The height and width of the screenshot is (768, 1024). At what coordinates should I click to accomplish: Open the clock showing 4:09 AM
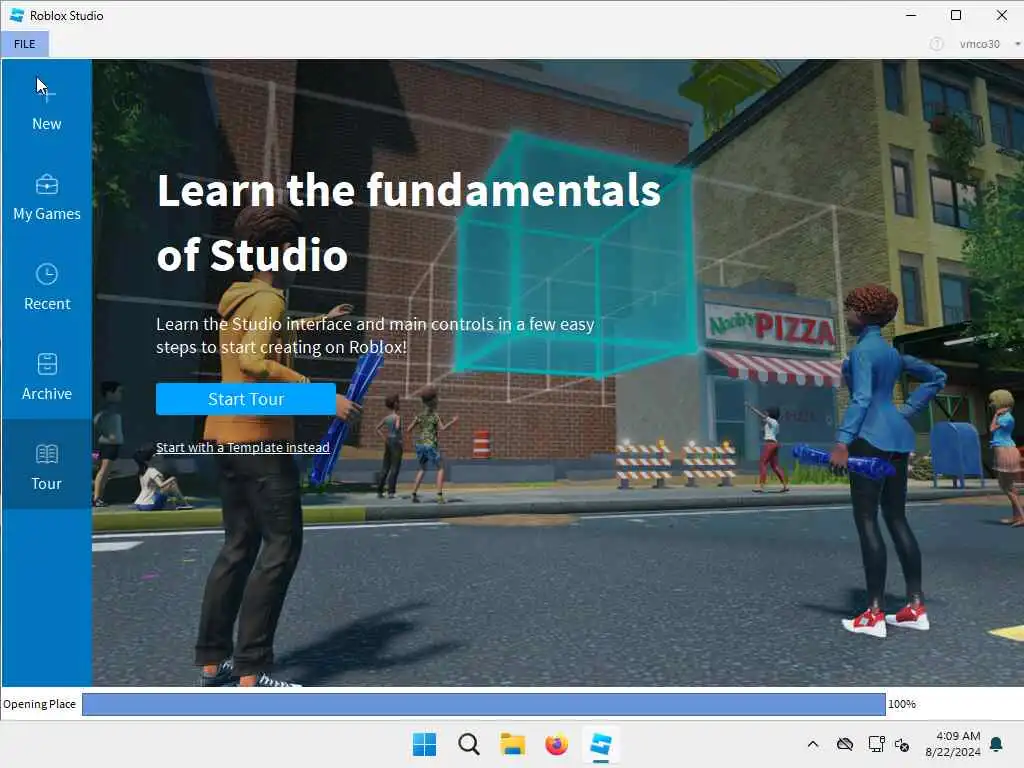coord(953,744)
